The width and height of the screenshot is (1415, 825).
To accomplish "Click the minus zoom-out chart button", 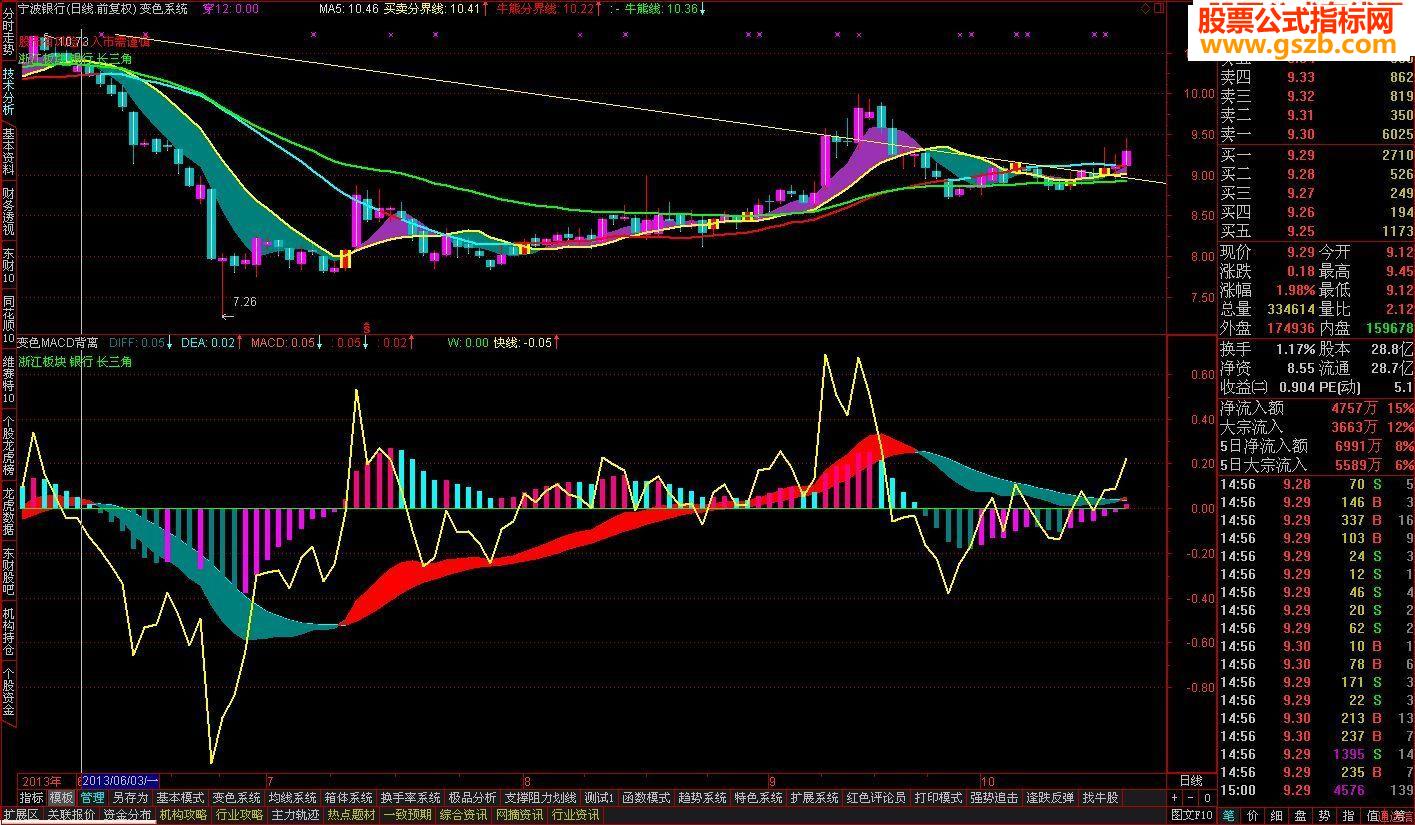I will pyautogui.click(x=1191, y=798).
